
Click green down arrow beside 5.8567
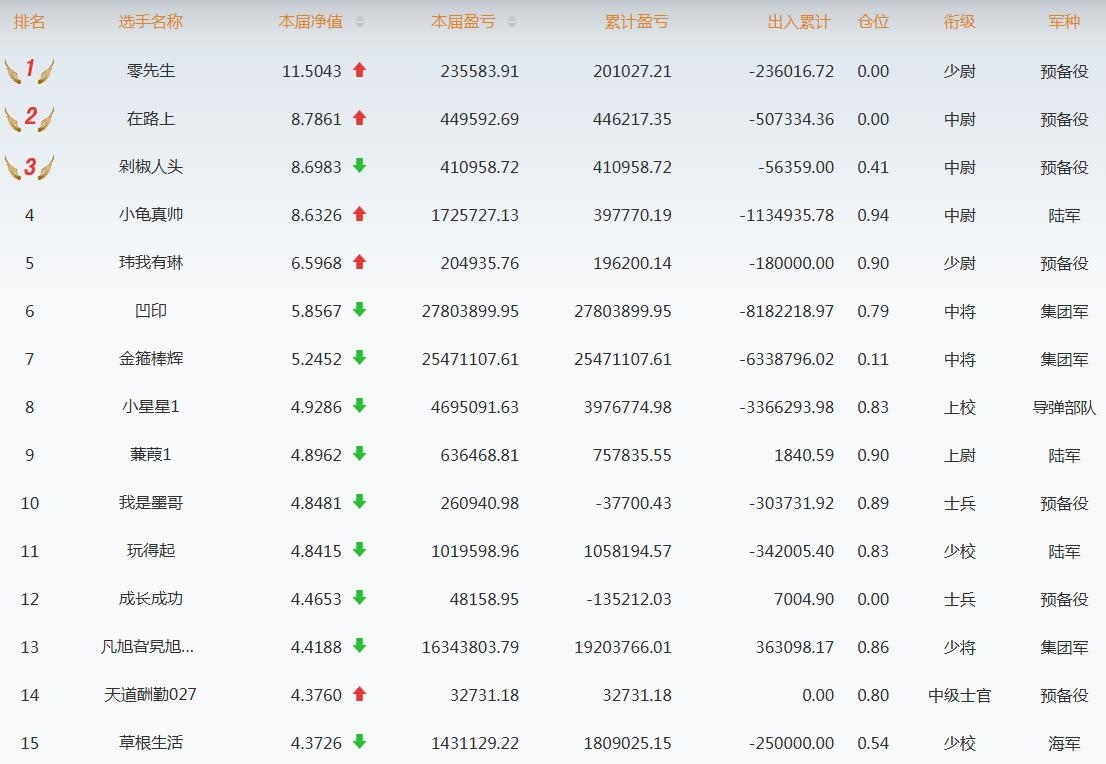(x=360, y=310)
